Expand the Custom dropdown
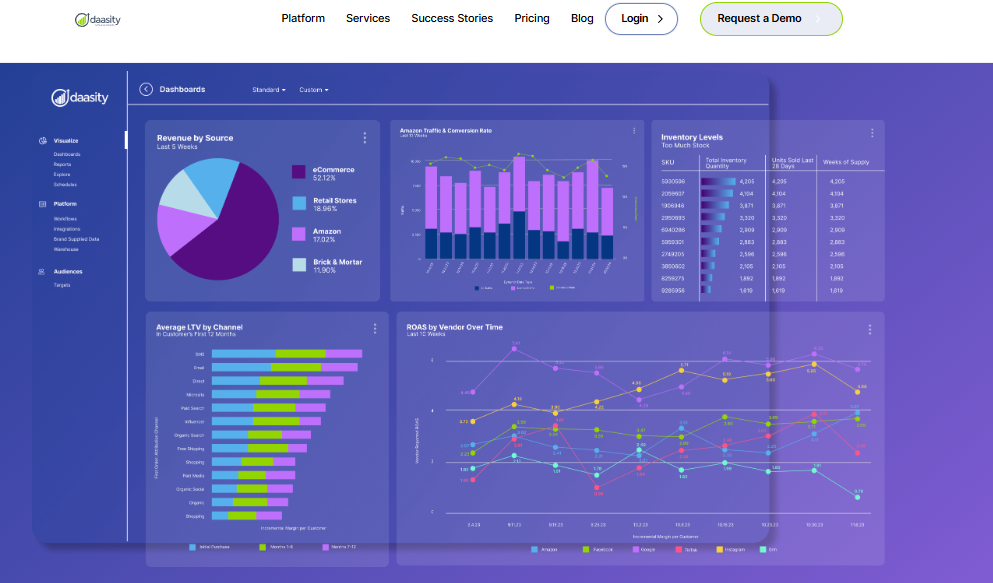 pyautogui.click(x=313, y=90)
